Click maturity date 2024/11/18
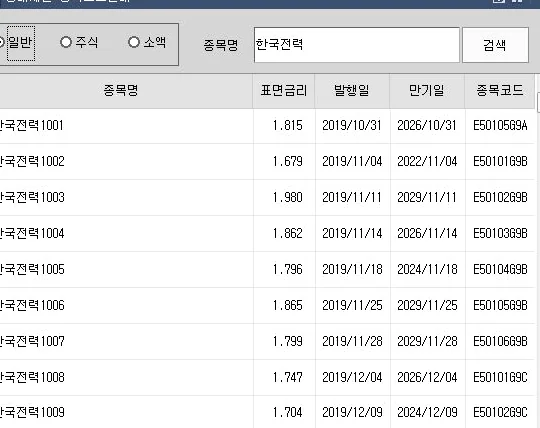This screenshot has height=428, width=540. 427,270
